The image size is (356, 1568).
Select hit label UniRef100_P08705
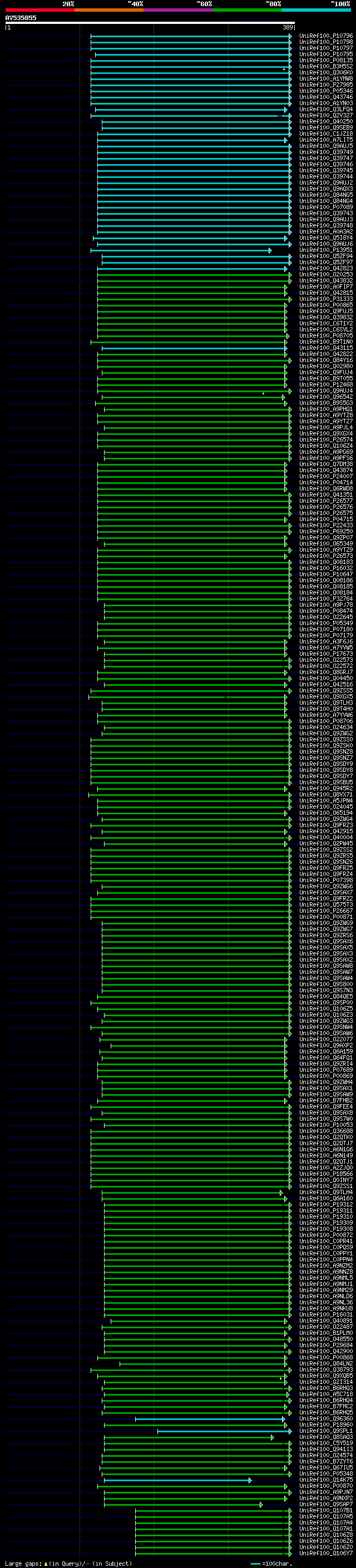click(326, 336)
